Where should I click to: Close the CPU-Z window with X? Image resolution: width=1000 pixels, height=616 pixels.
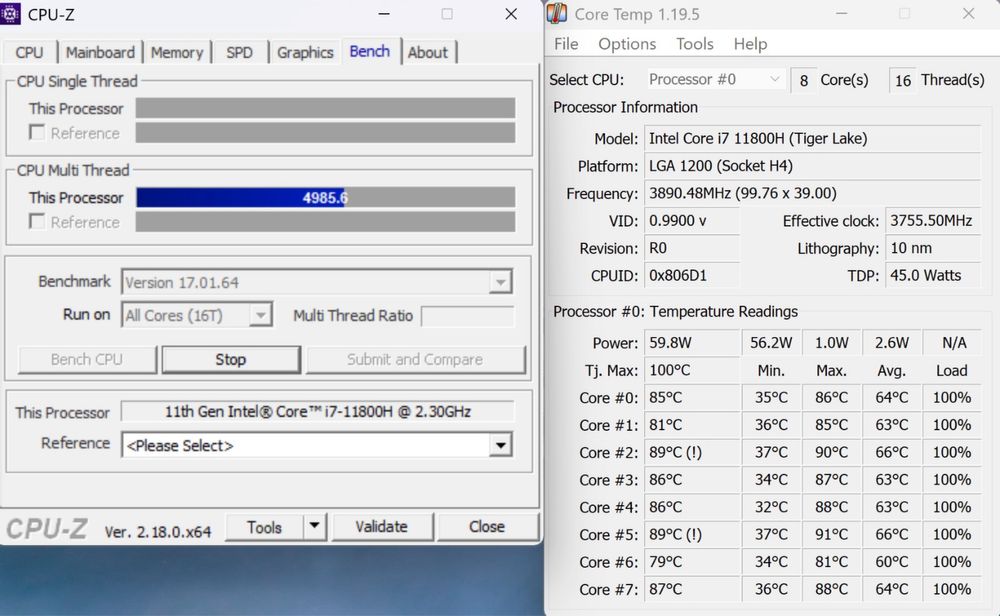pos(511,14)
